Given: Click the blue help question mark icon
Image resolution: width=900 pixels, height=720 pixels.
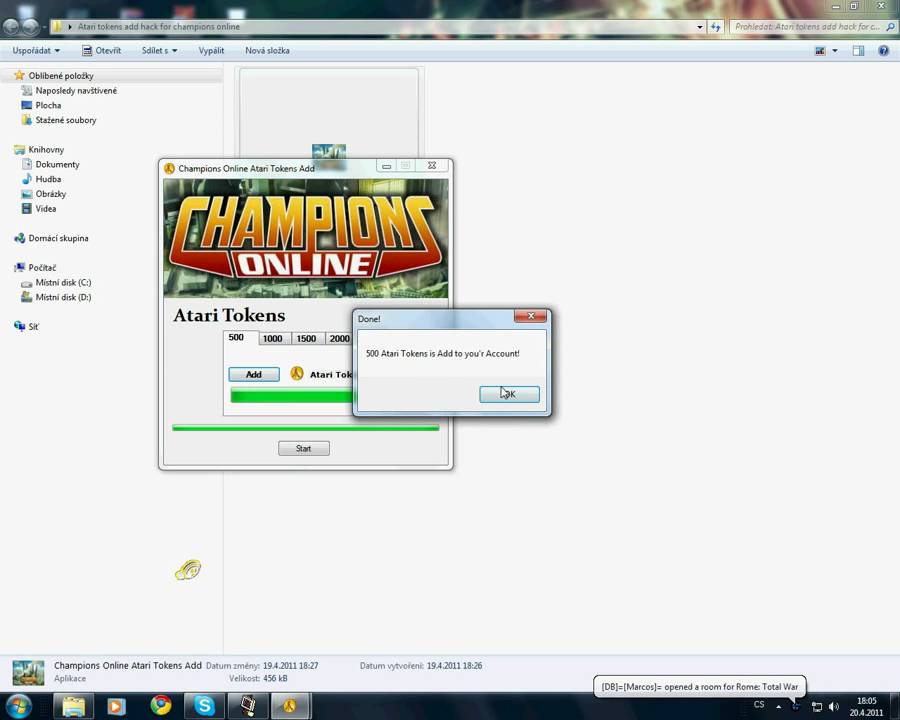Looking at the screenshot, I should tap(883, 51).
